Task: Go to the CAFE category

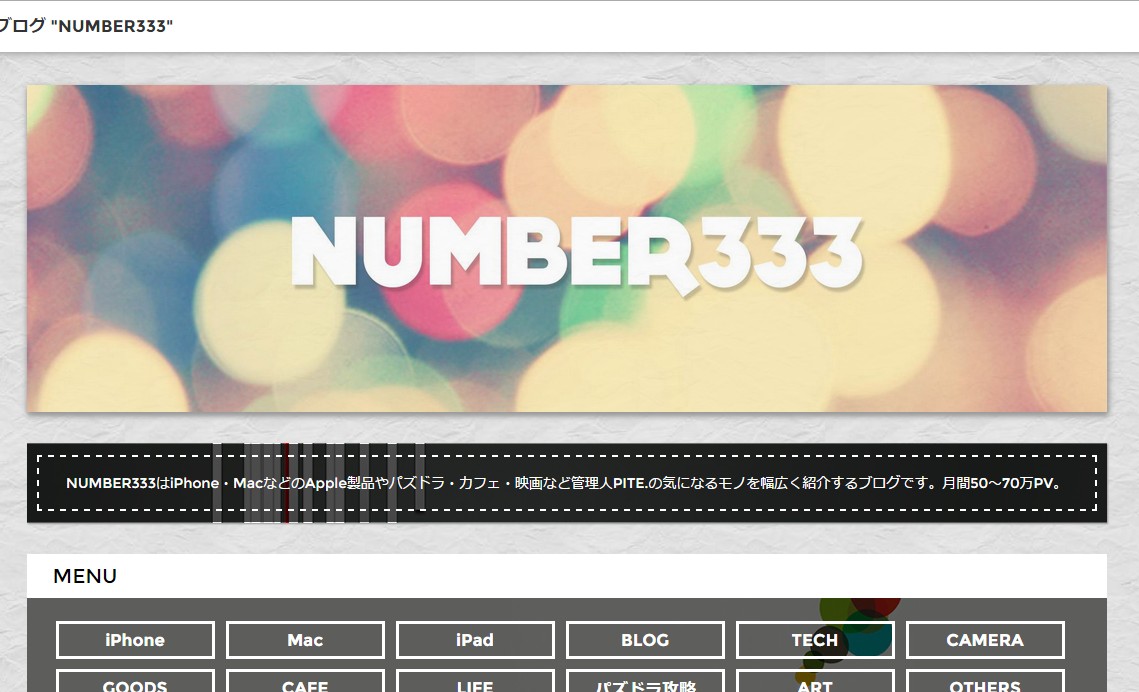Action: pyautogui.click(x=305, y=681)
